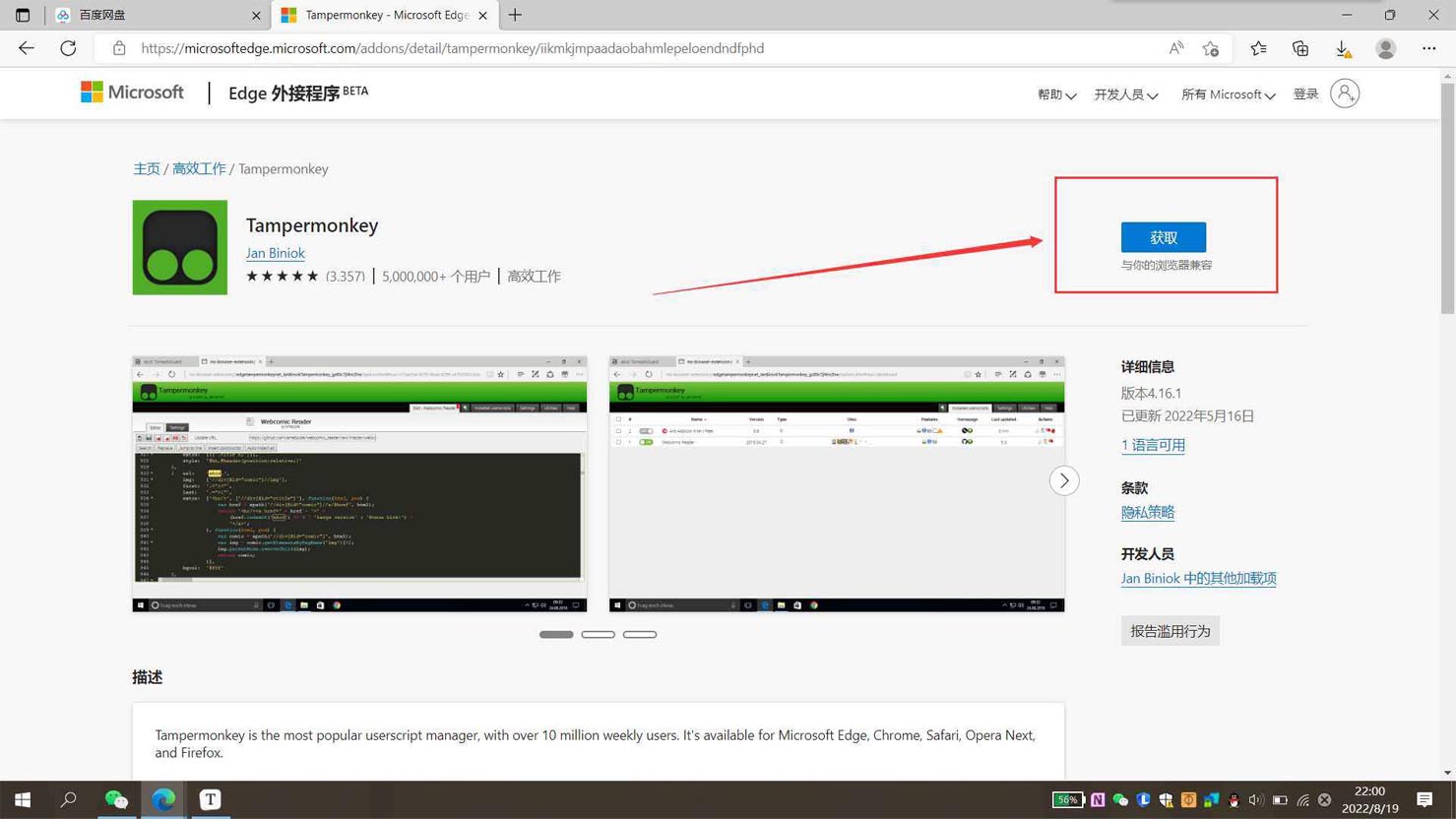The height and width of the screenshot is (819, 1456).
Task: Select second carousel indicator
Action: [598, 635]
